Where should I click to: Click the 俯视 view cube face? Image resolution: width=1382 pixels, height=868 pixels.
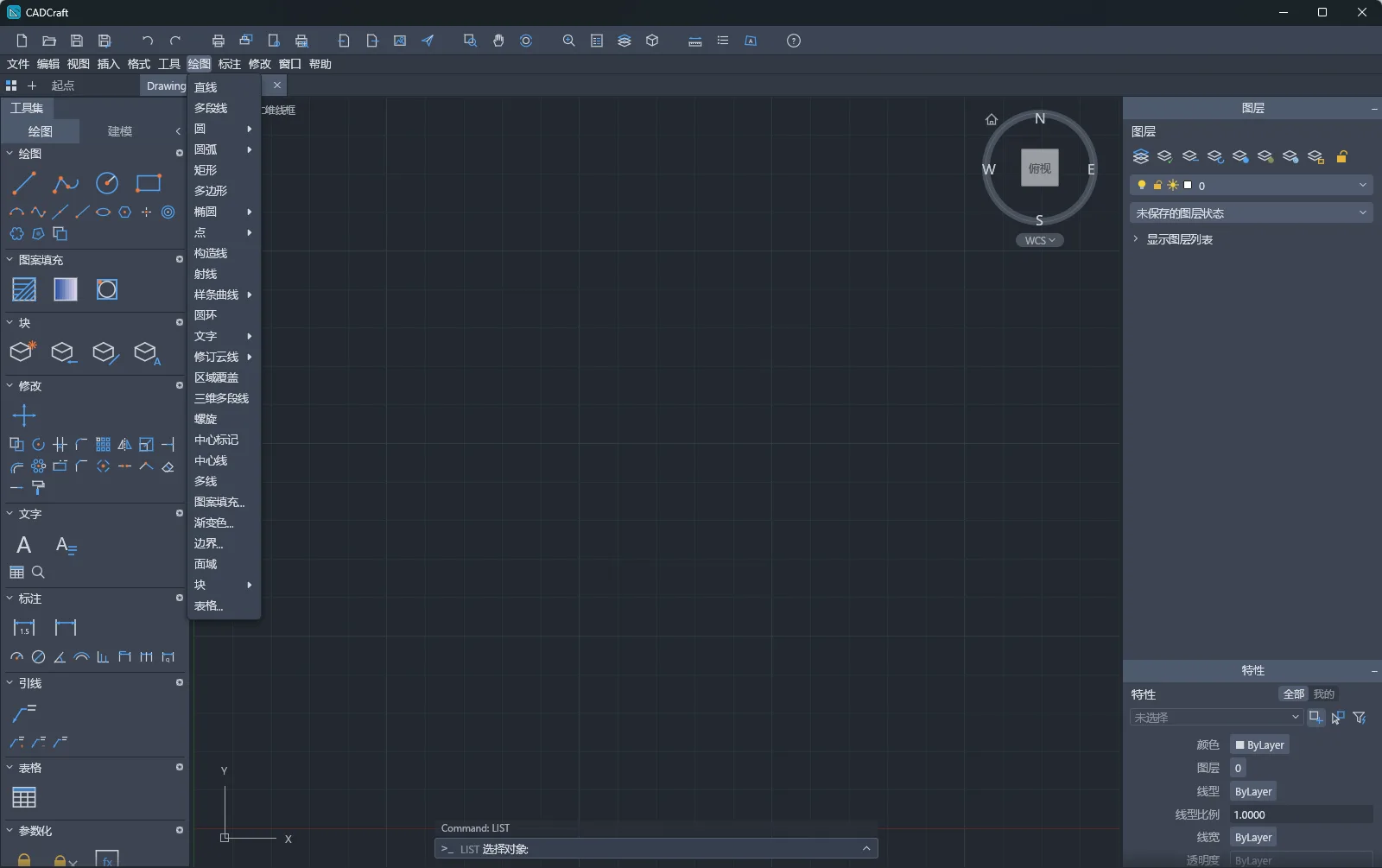point(1040,168)
